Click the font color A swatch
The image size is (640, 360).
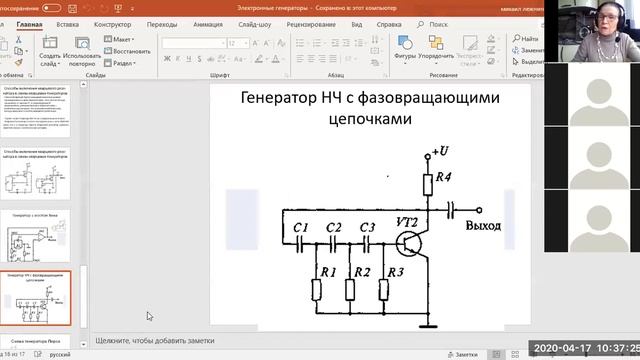coord(276,59)
